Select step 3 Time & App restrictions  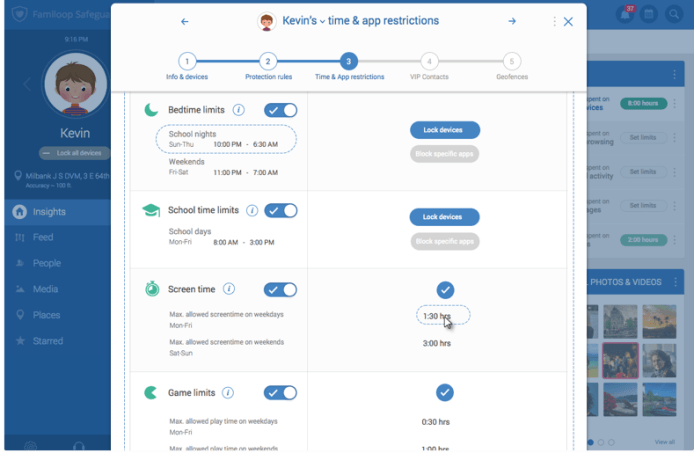(349, 62)
